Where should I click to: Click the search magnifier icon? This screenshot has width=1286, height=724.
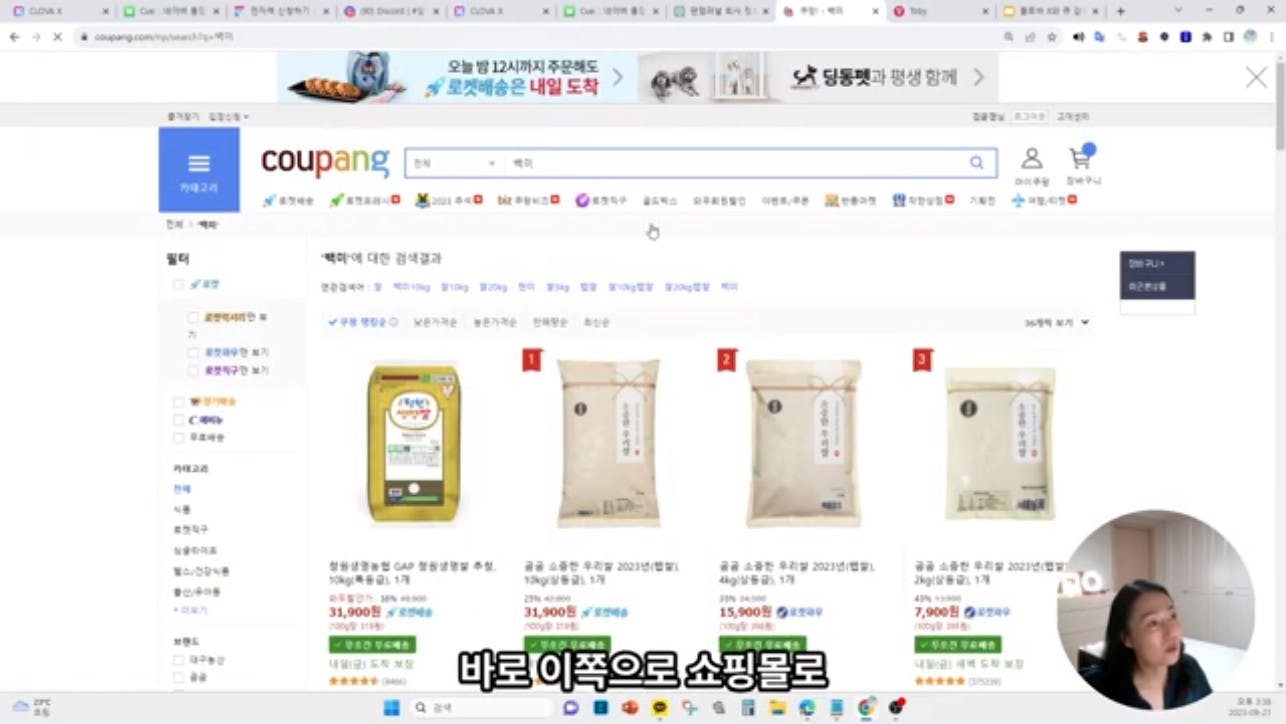tap(977, 163)
